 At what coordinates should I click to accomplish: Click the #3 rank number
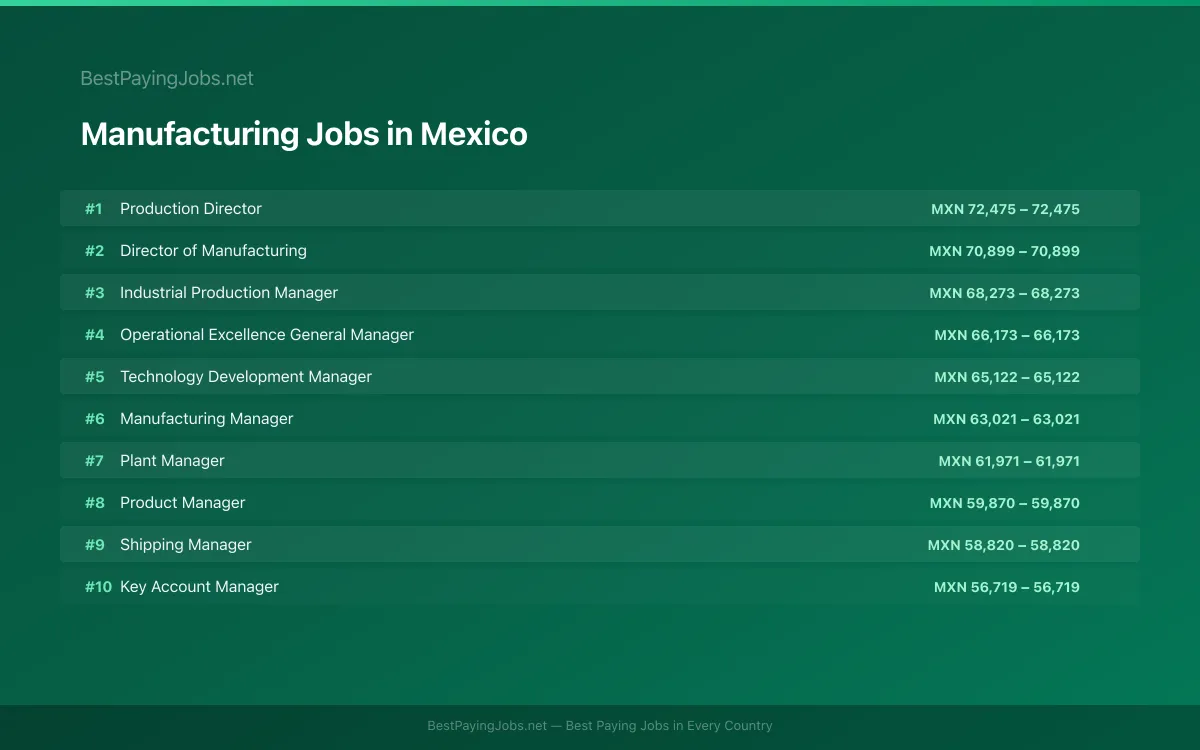pyautogui.click(x=94, y=293)
